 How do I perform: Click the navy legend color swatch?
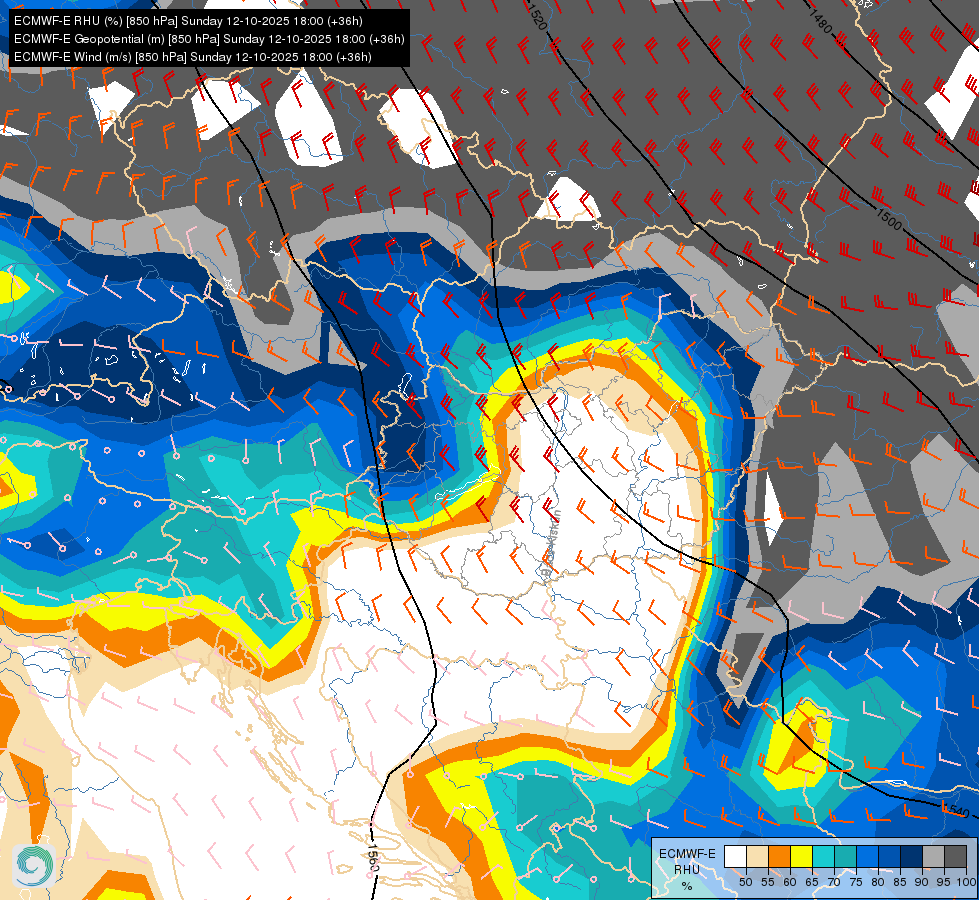click(912, 856)
